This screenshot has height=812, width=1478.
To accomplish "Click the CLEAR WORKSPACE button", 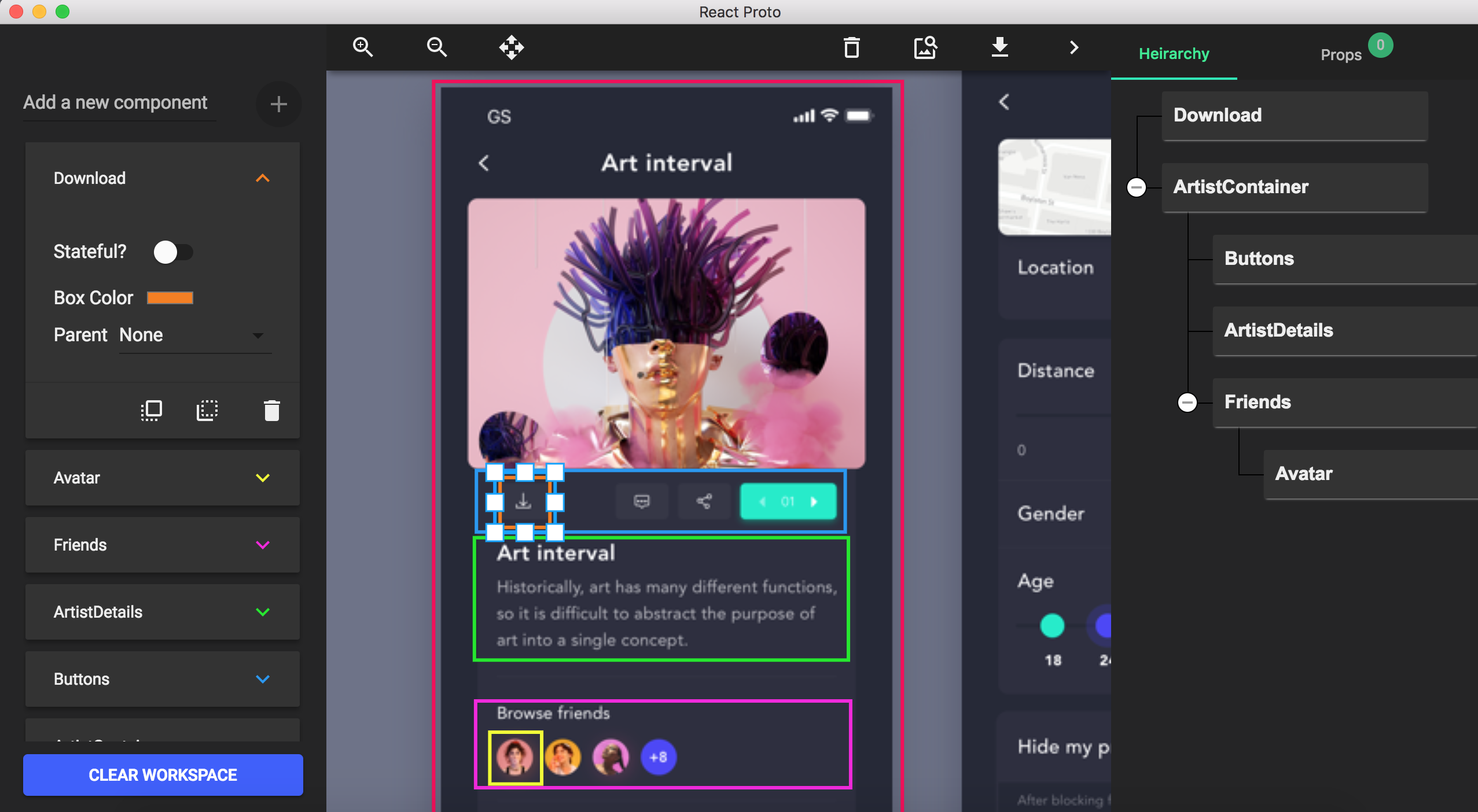I will pyautogui.click(x=163, y=774).
